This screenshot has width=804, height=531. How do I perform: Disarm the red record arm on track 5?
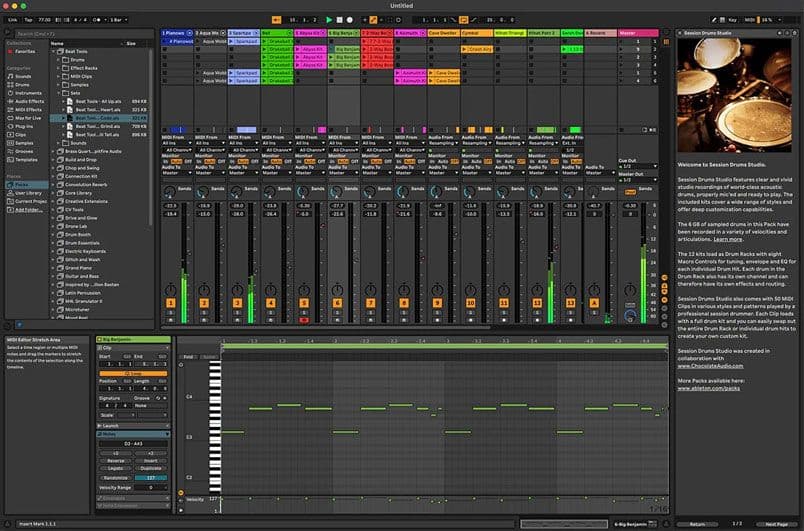[x=304, y=320]
